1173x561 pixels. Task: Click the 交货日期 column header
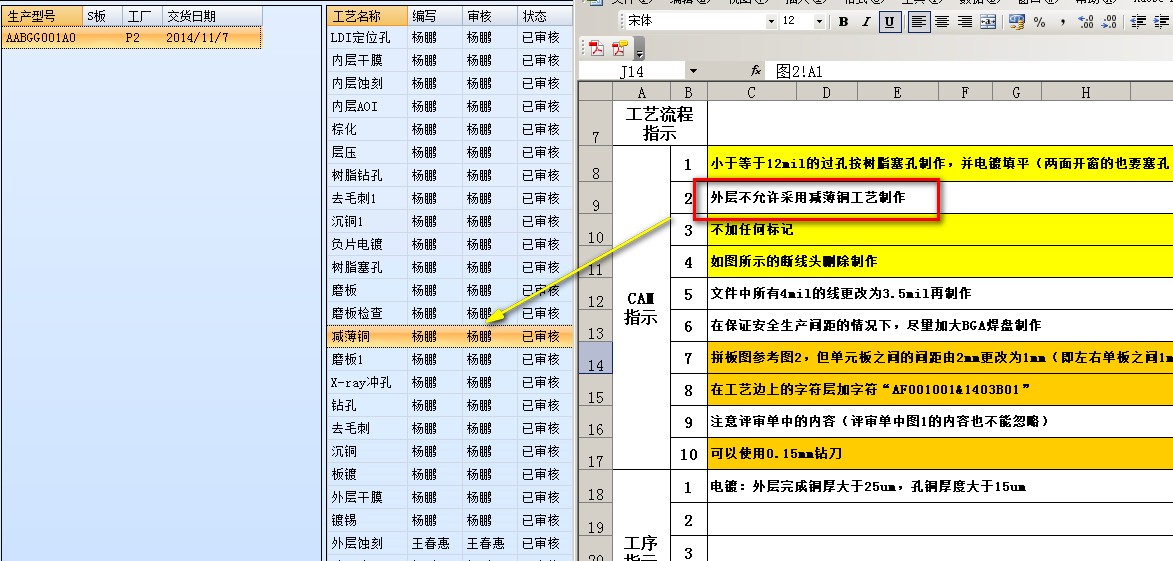pyautogui.click(x=212, y=16)
